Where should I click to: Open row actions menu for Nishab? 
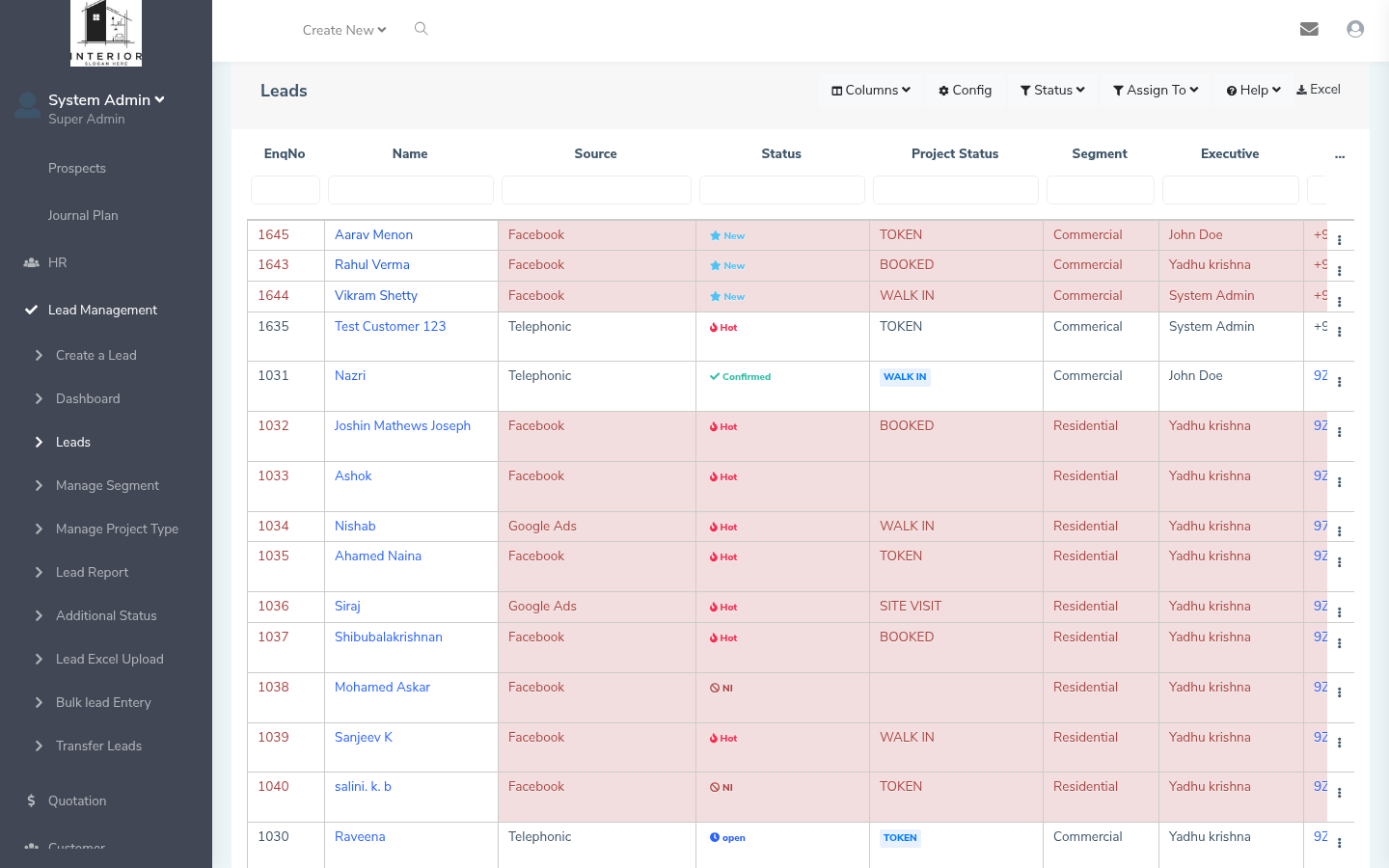pos(1339,531)
